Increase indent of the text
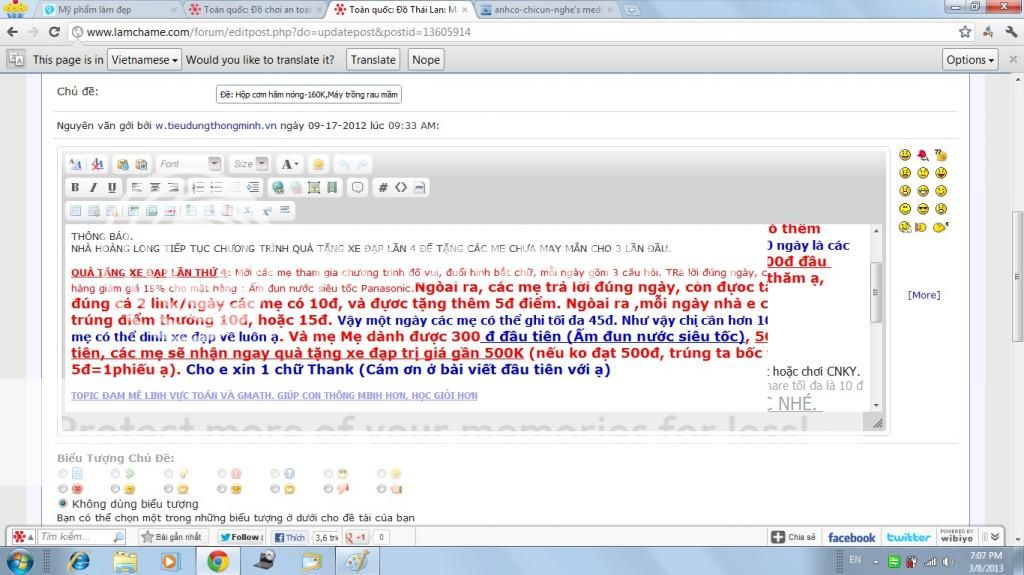 [x=253, y=188]
